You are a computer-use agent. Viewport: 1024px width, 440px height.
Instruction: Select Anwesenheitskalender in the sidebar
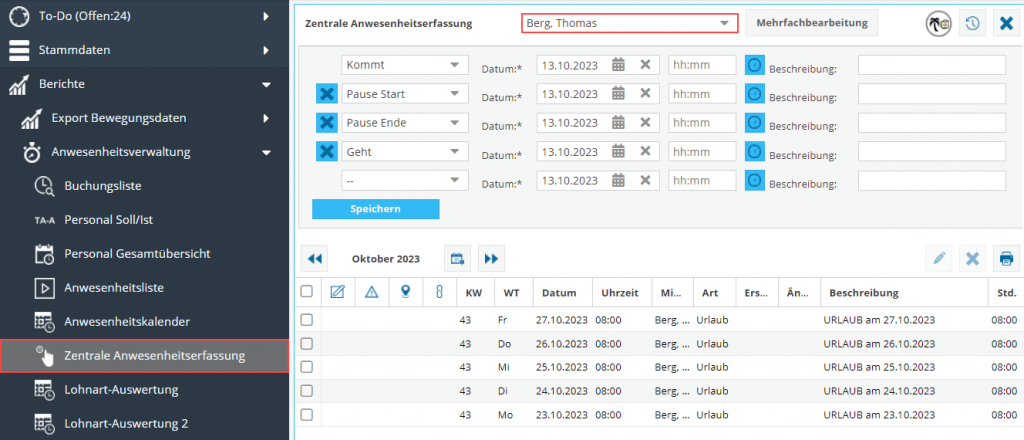pos(127,321)
